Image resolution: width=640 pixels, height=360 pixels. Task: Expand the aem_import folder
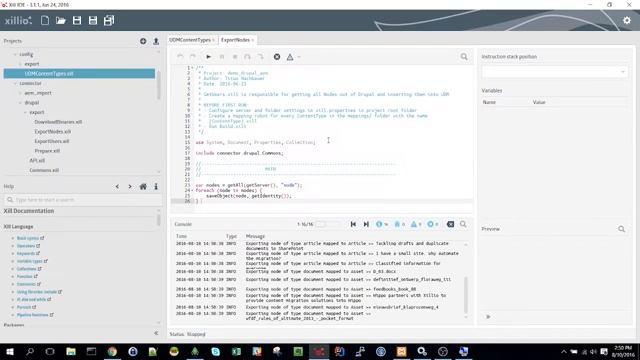(20, 93)
